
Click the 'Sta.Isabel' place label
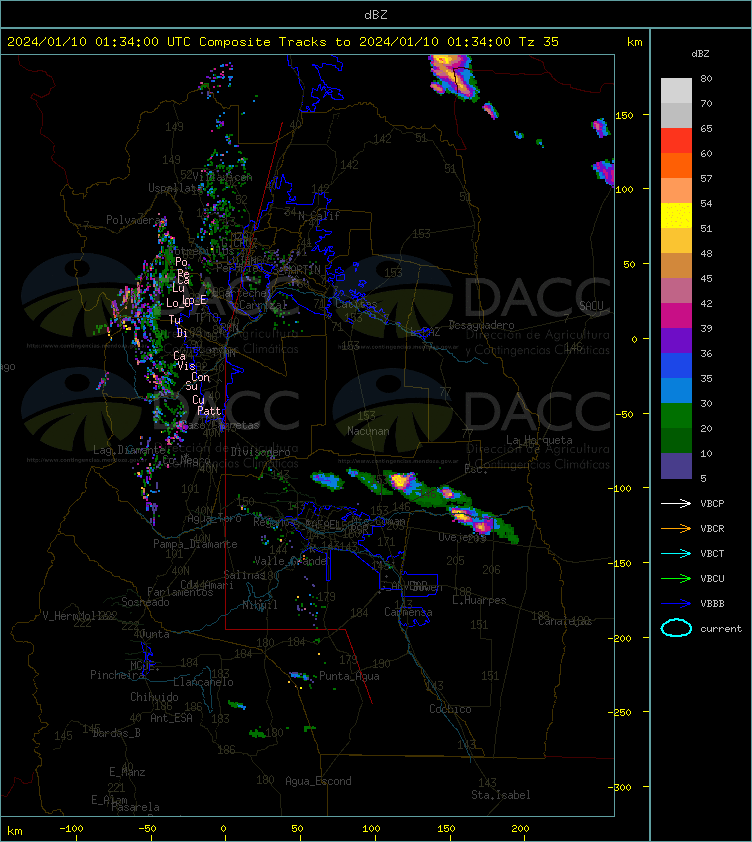[501, 795]
